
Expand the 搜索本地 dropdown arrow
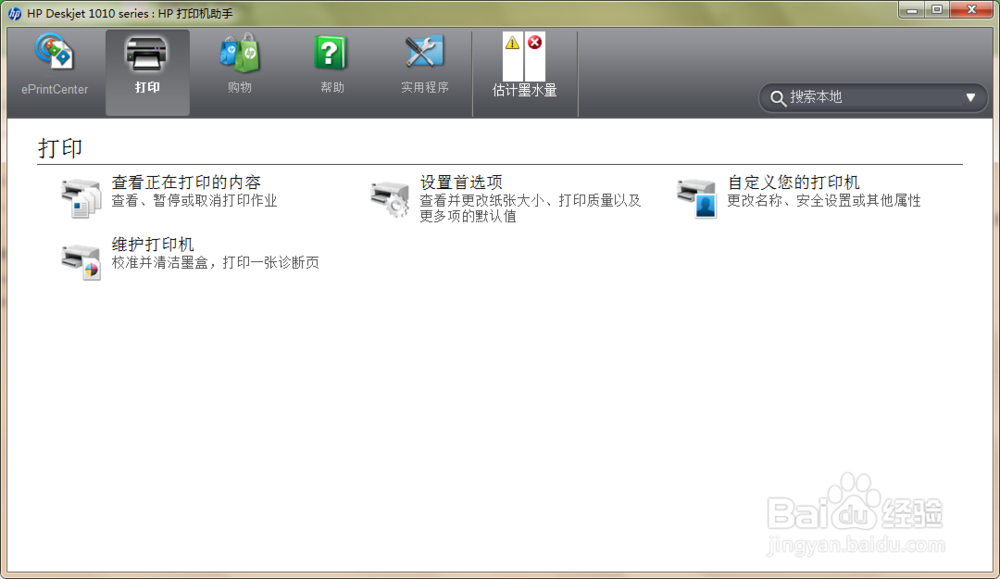click(x=971, y=98)
